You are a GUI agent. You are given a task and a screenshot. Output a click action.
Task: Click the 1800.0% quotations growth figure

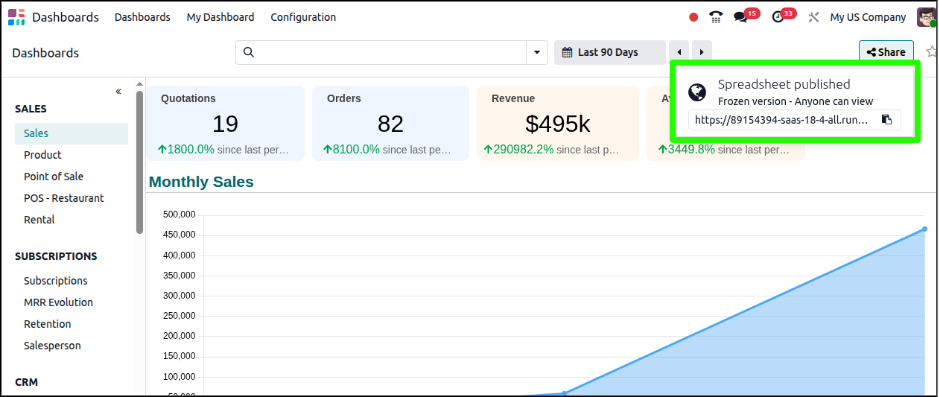click(186, 150)
